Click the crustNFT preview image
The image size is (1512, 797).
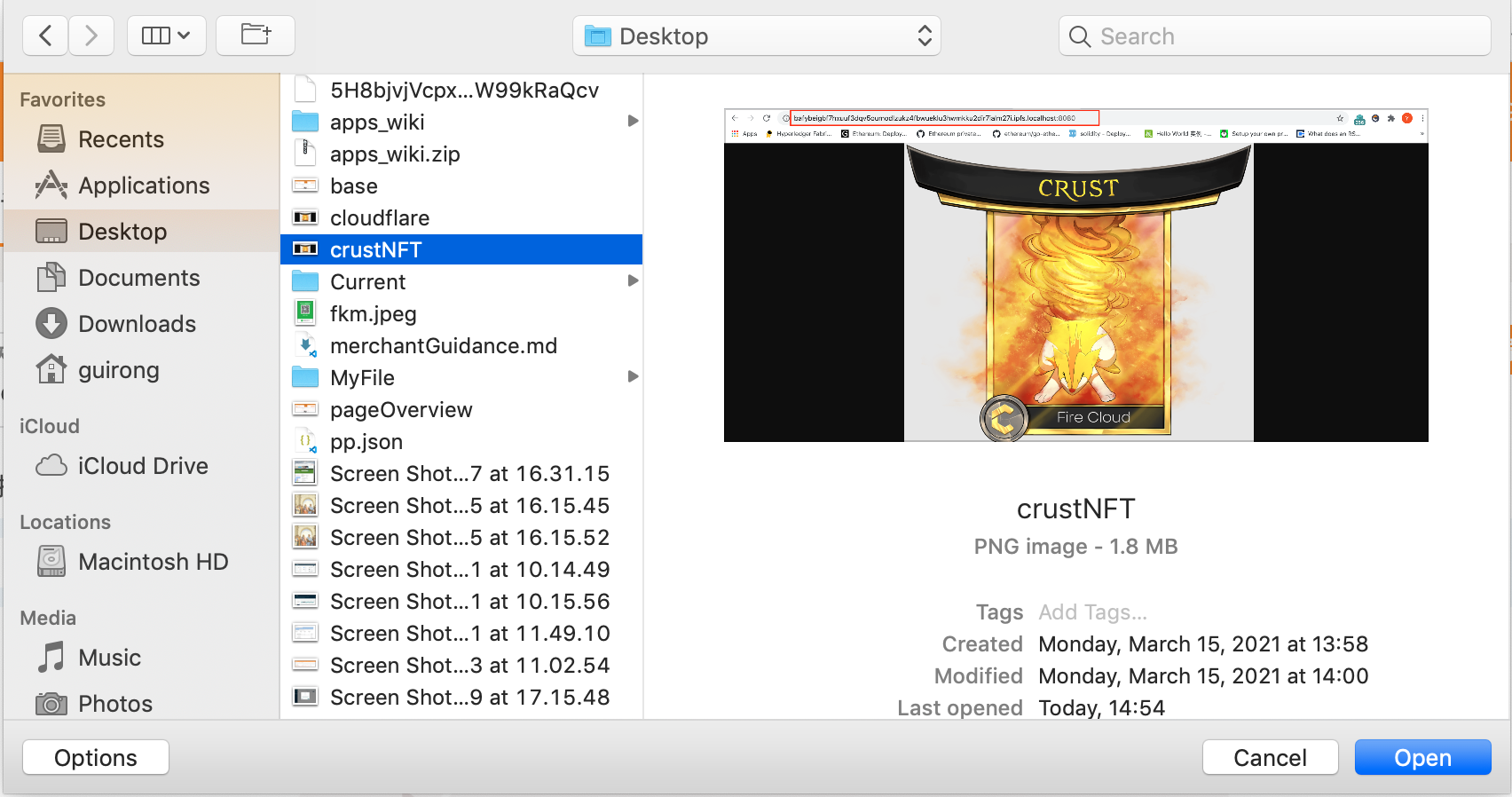point(1076,275)
